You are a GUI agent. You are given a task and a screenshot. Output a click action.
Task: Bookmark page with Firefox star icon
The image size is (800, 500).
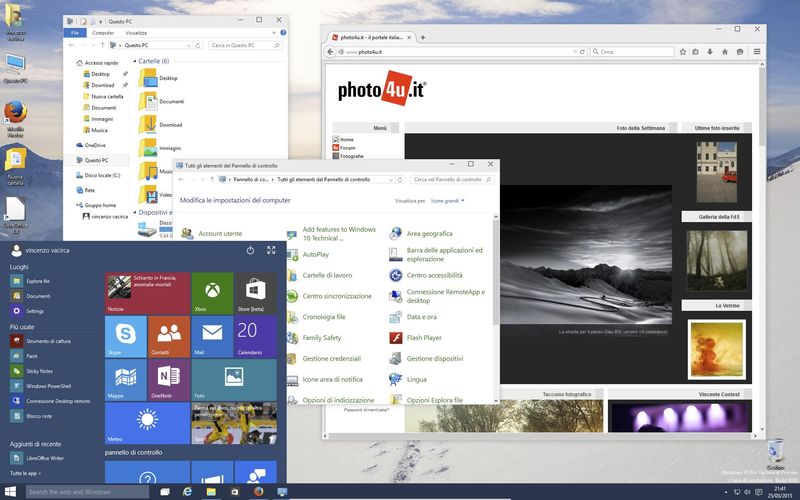(683, 52)
